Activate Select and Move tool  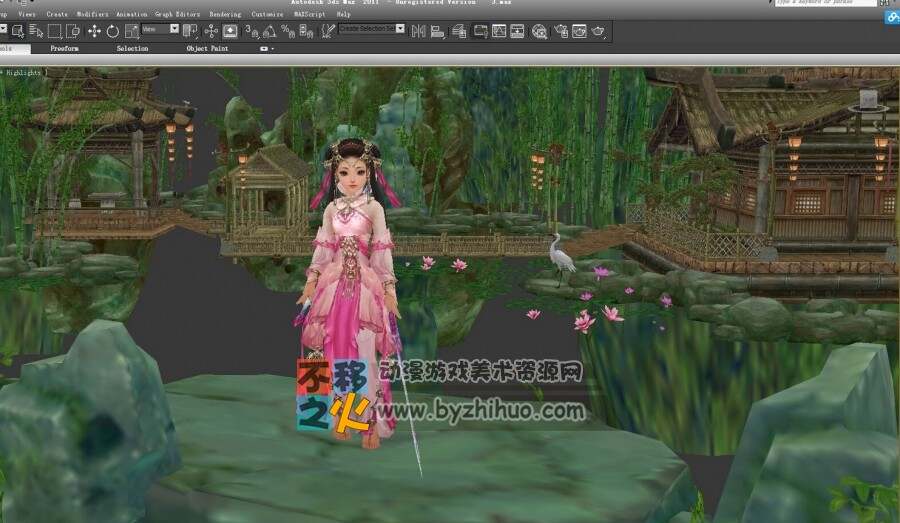94,31
